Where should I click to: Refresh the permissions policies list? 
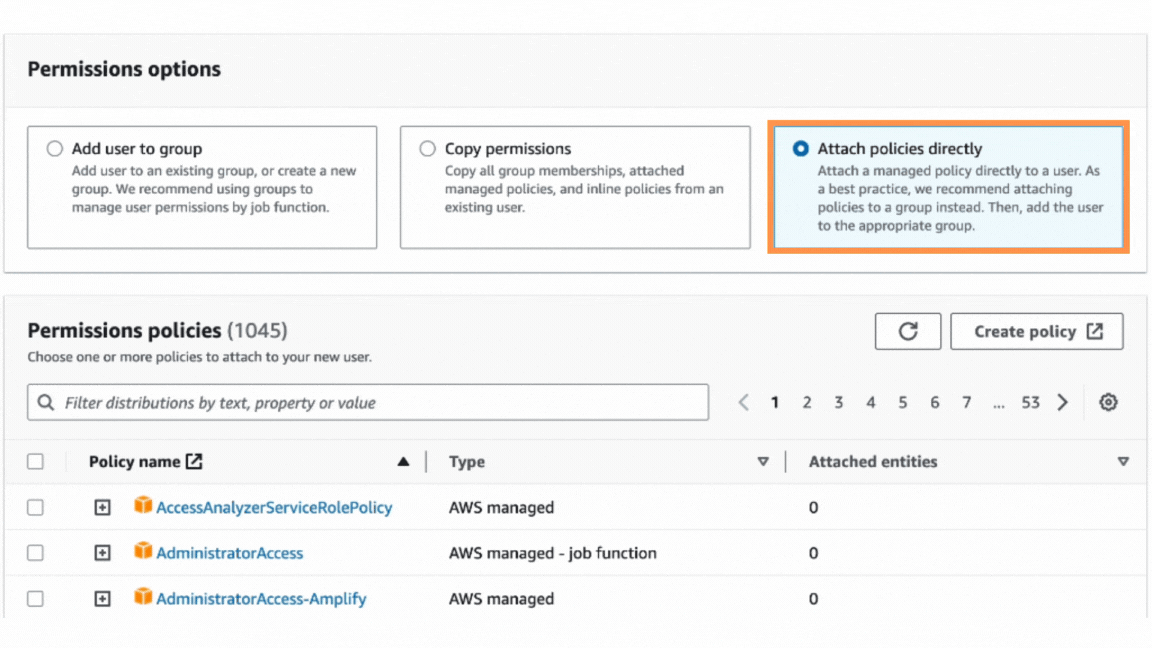[908, 331]
